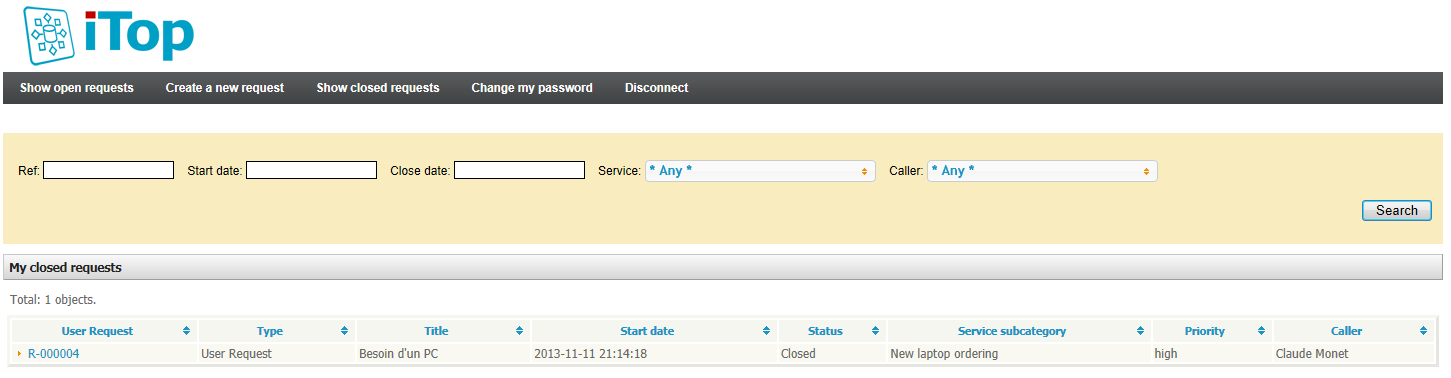Sort the Type column using its arrows
This screenshot has width=1451, height=378.
(344, 331)
